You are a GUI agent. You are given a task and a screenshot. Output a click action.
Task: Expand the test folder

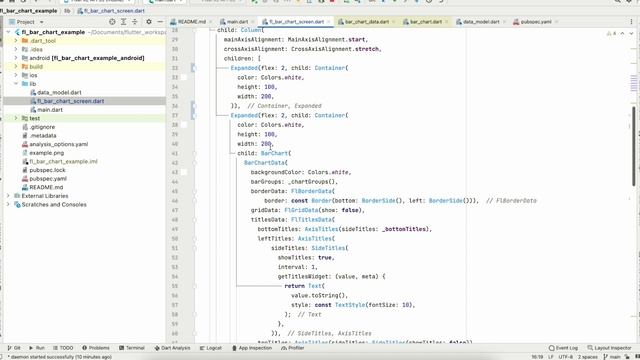pyautogui.click(x=16, y=118)
